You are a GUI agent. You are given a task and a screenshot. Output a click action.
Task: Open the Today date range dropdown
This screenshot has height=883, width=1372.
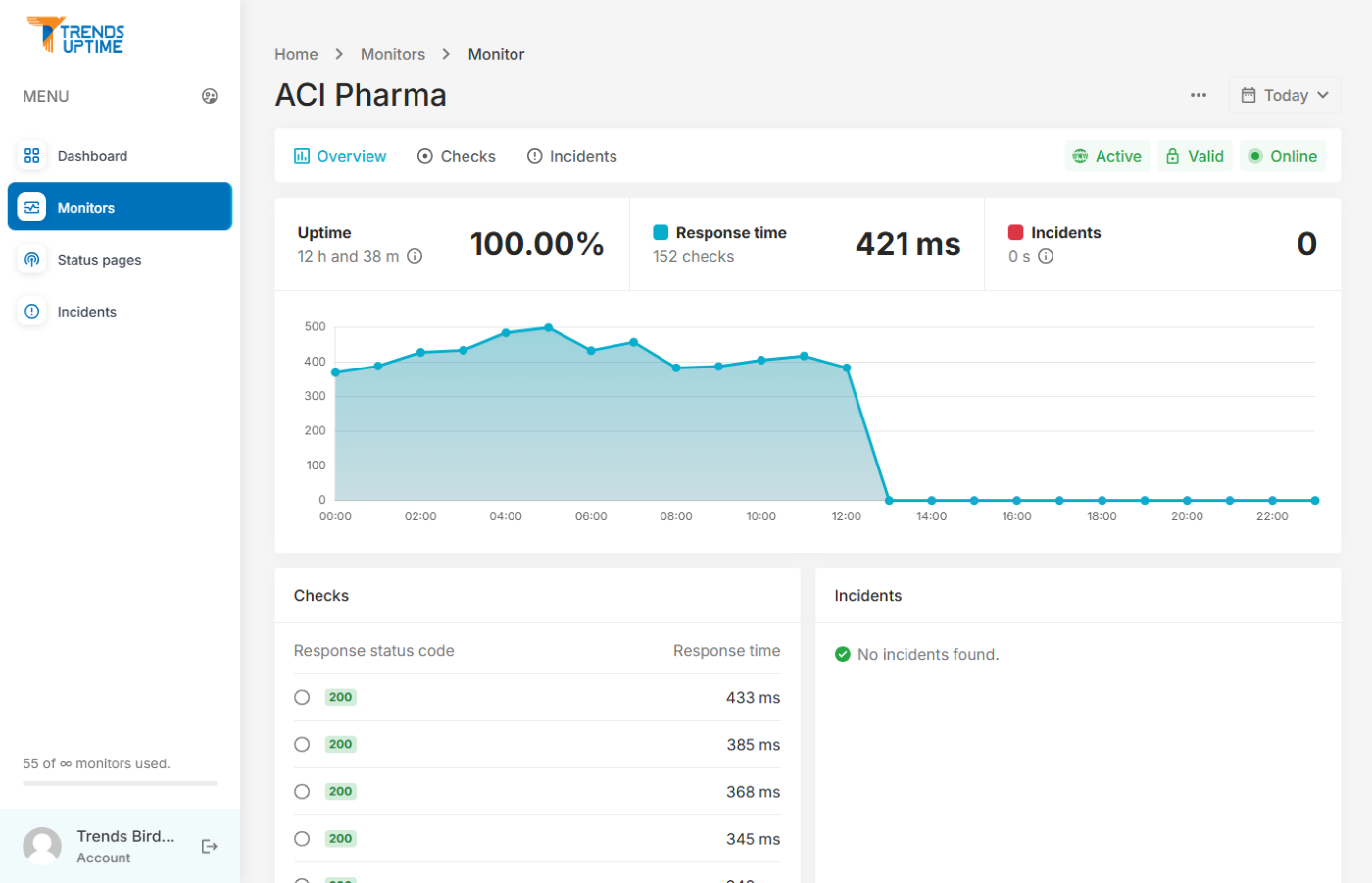coord(1284,94)
